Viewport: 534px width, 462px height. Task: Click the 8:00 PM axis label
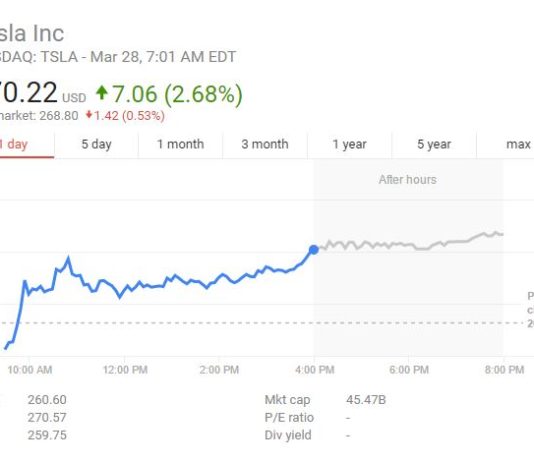(x=504, y=370)
